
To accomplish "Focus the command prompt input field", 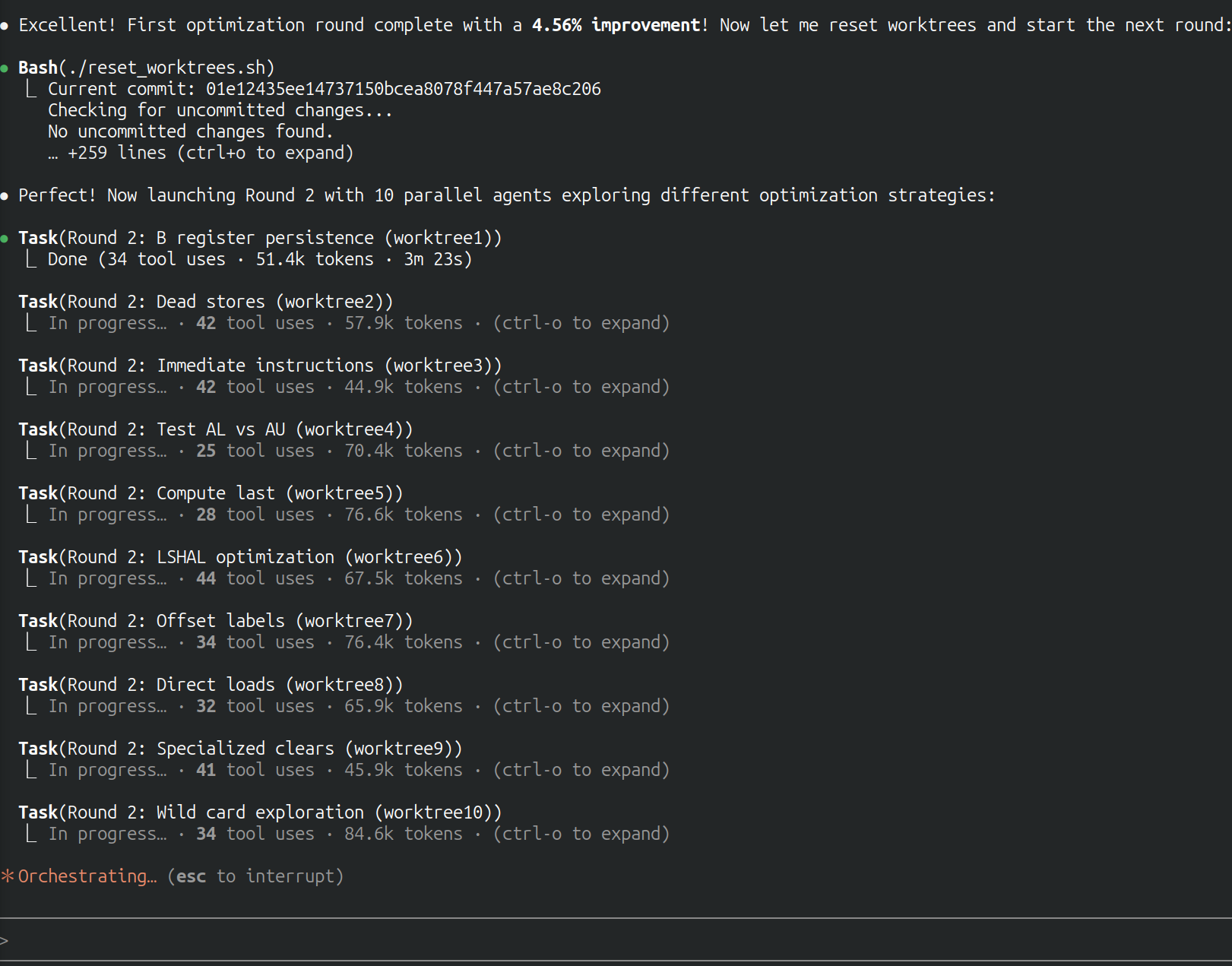I will pos(608,941).
